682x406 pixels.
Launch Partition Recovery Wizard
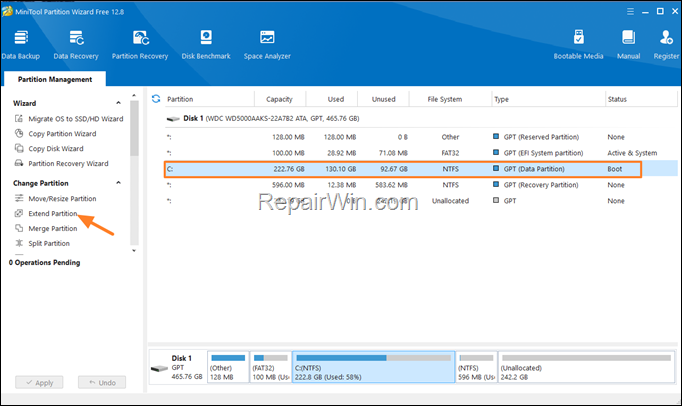(68, 163)
